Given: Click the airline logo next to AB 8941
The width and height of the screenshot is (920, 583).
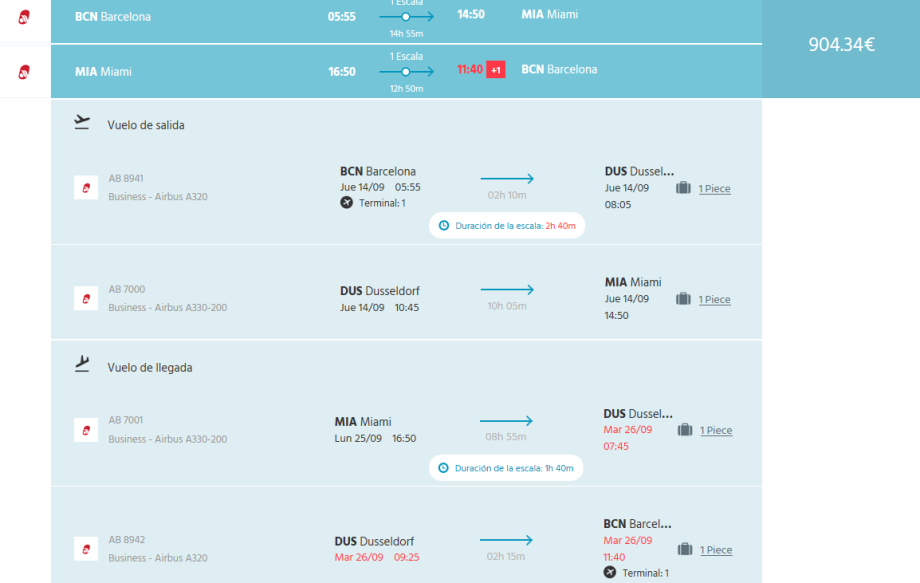Looking at the screenshot, I should (x=86, y=187).
